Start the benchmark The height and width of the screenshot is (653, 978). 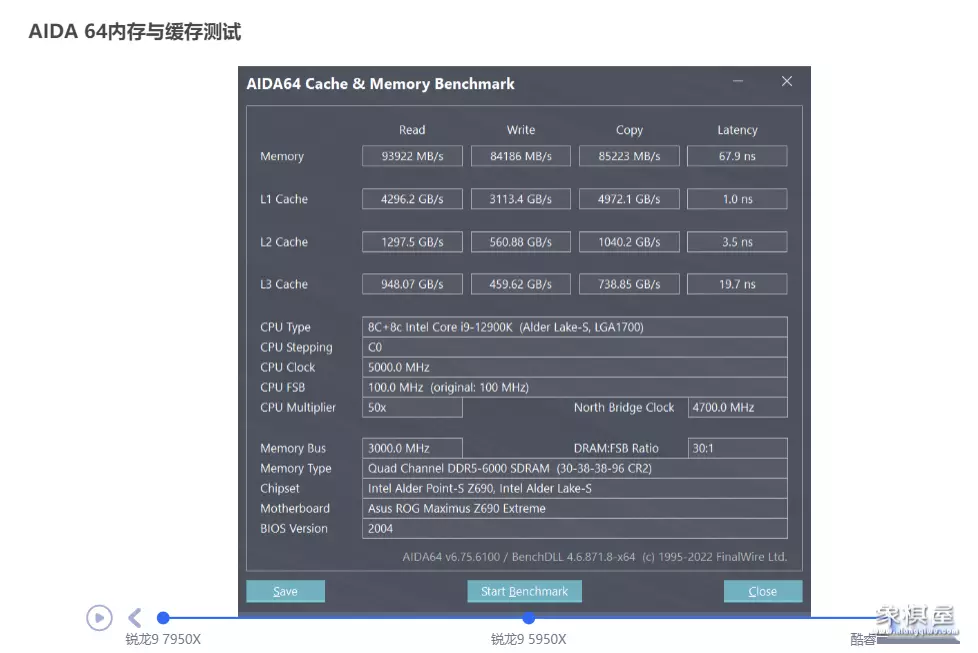click(525, 591)
